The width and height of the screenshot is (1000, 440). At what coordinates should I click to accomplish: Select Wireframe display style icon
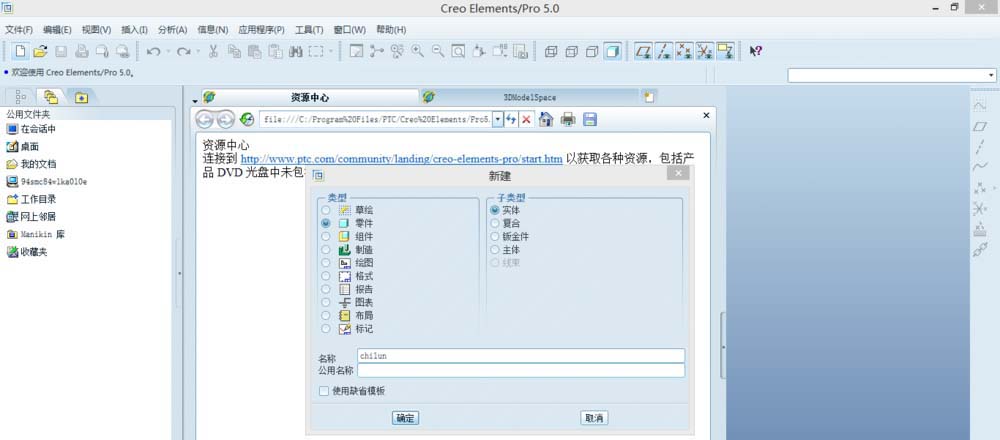tap(551, 52)
